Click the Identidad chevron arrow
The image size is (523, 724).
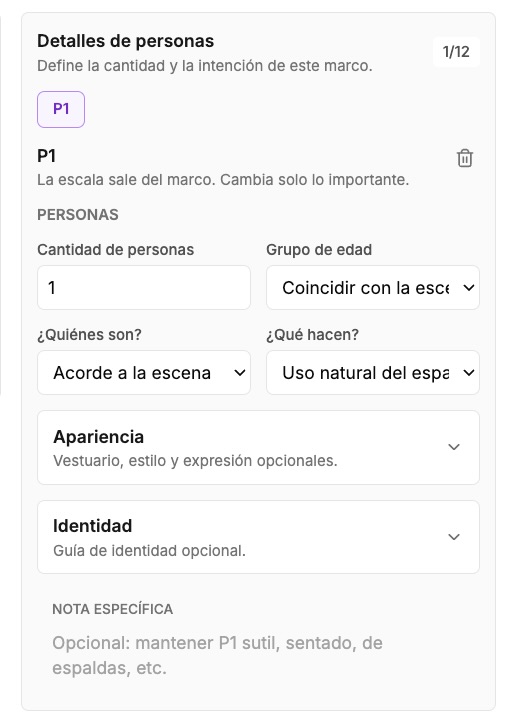coord(454,537)
